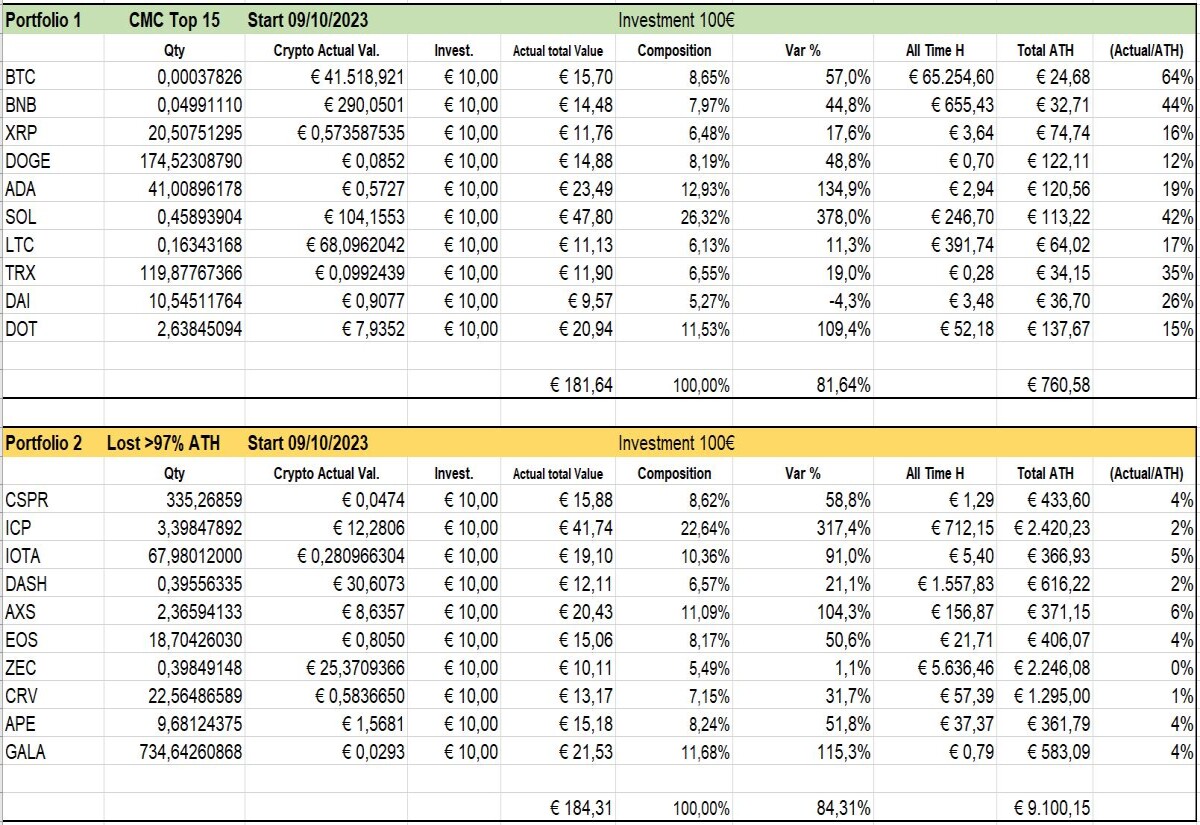This screenshot has height=825, width=1200.
Task: Click the Portfolio 2 yellow header cell
Action: pyautogui.click(x=52, y=443)
